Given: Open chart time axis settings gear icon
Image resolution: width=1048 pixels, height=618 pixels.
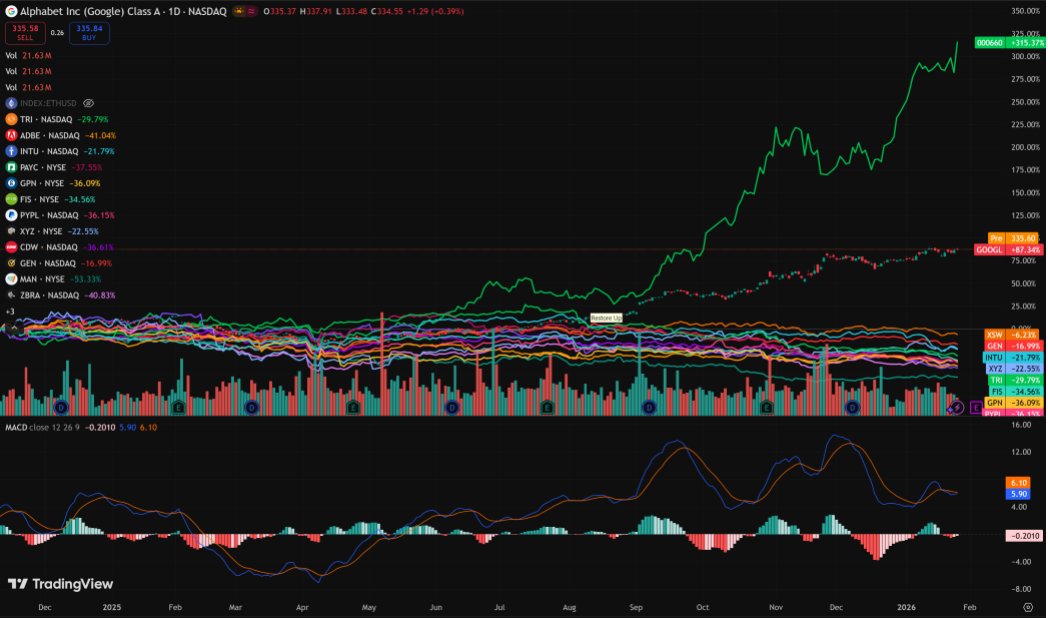Looking at the screenshot, I should (1028, 606).
